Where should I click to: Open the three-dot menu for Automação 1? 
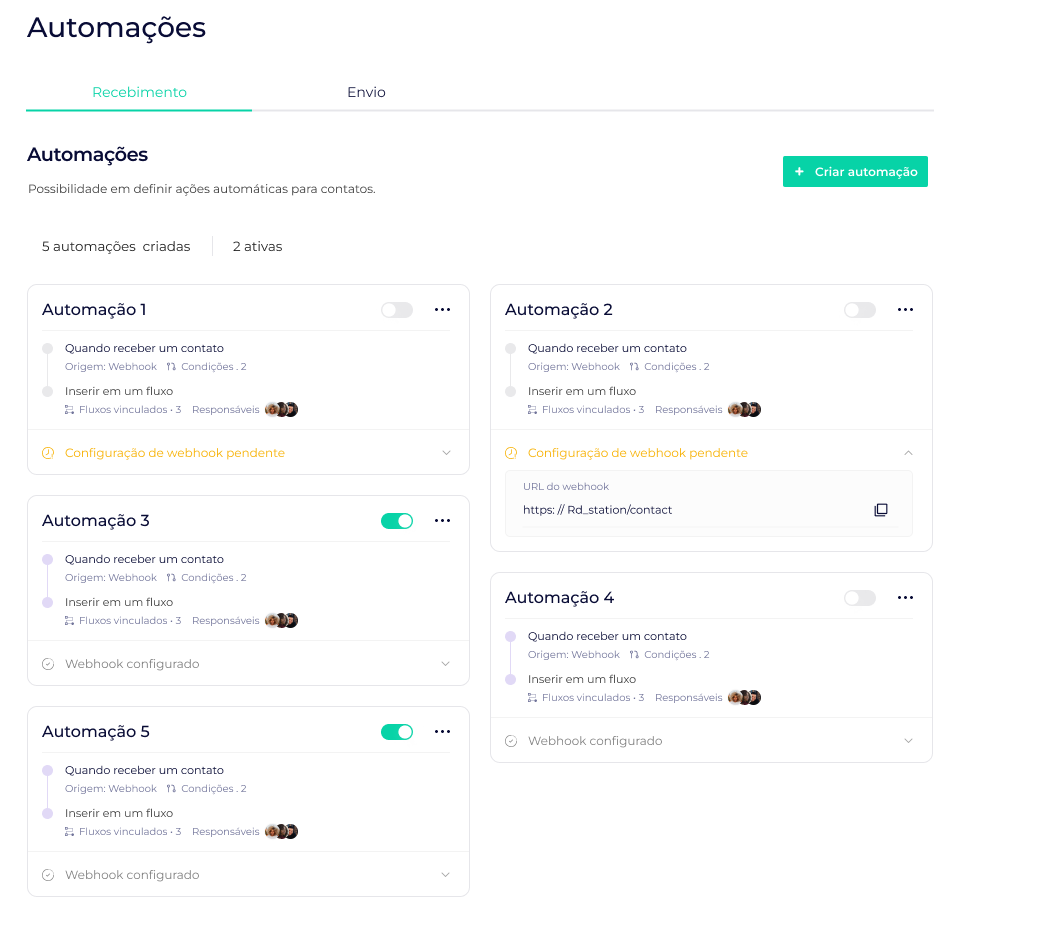pos(442,310)
